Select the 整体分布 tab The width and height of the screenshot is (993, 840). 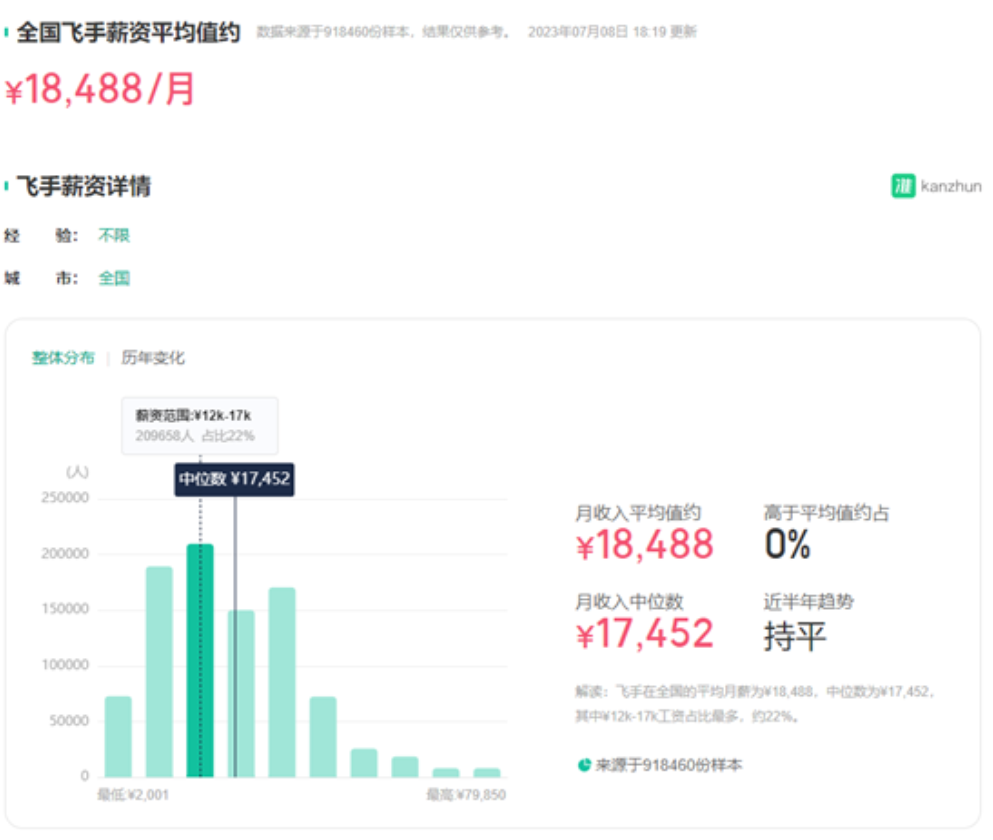point(63,358)
